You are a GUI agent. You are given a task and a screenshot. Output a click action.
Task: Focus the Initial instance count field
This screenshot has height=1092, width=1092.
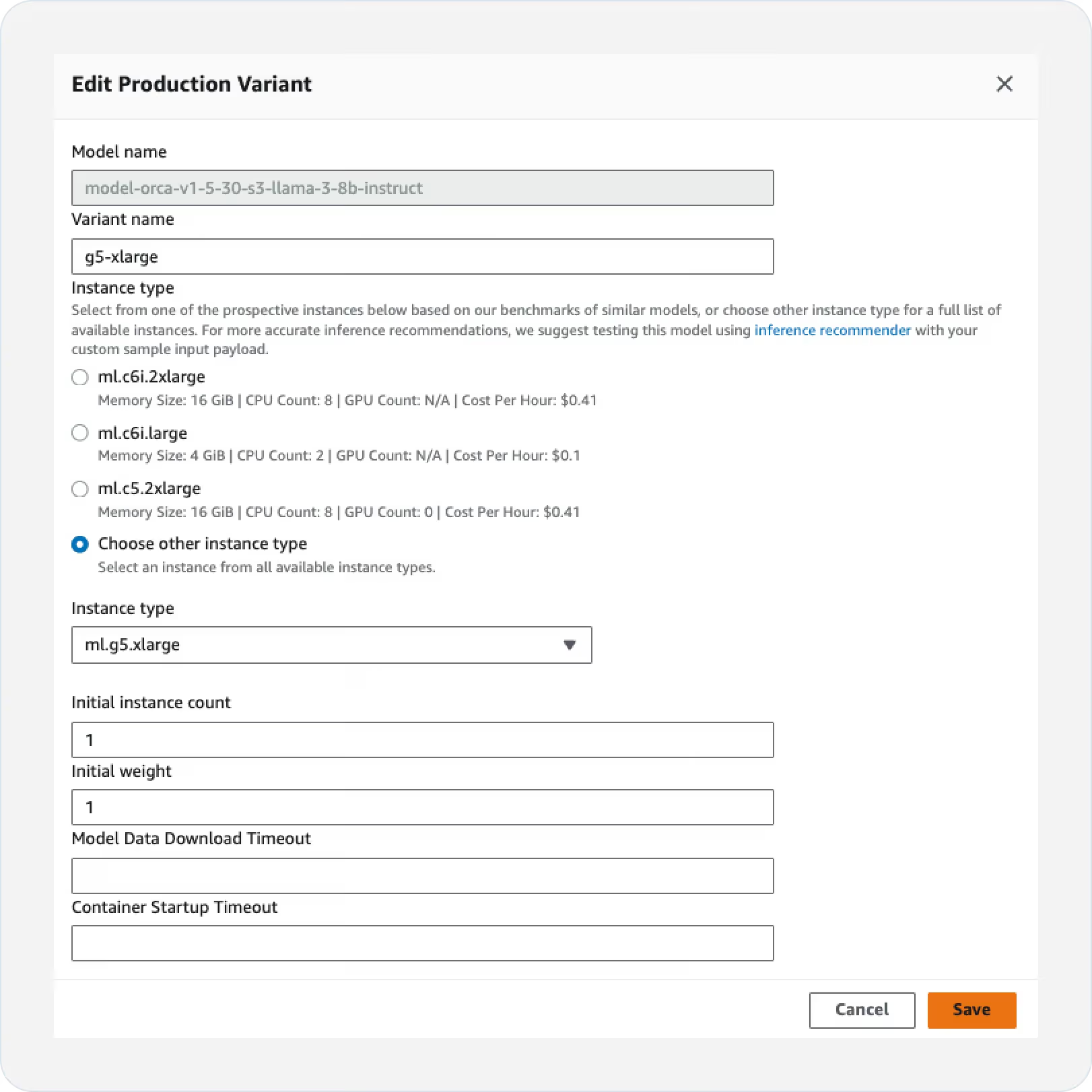pos(422,740)
